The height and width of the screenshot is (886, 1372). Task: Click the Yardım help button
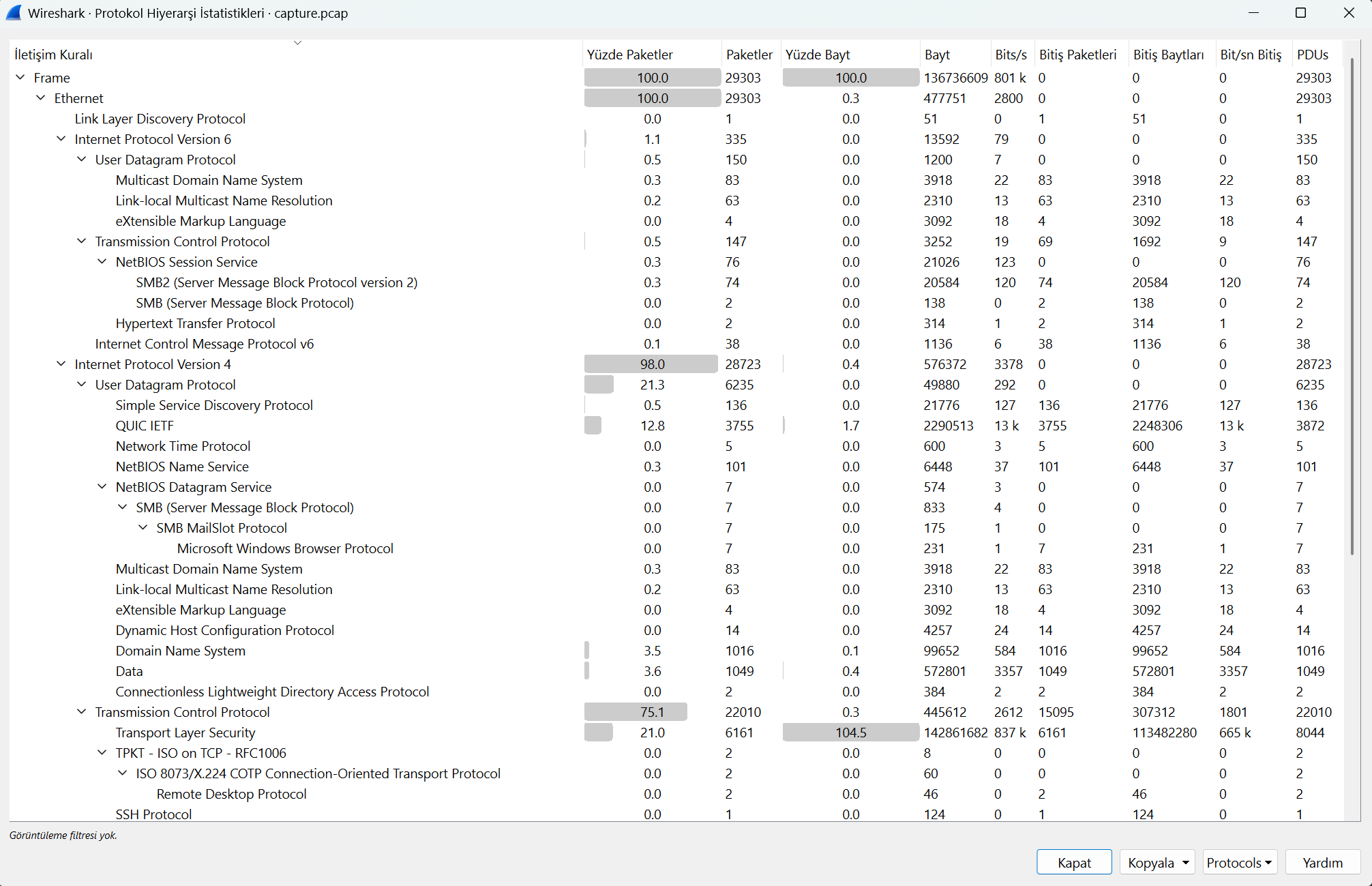tap(1322, 862)
